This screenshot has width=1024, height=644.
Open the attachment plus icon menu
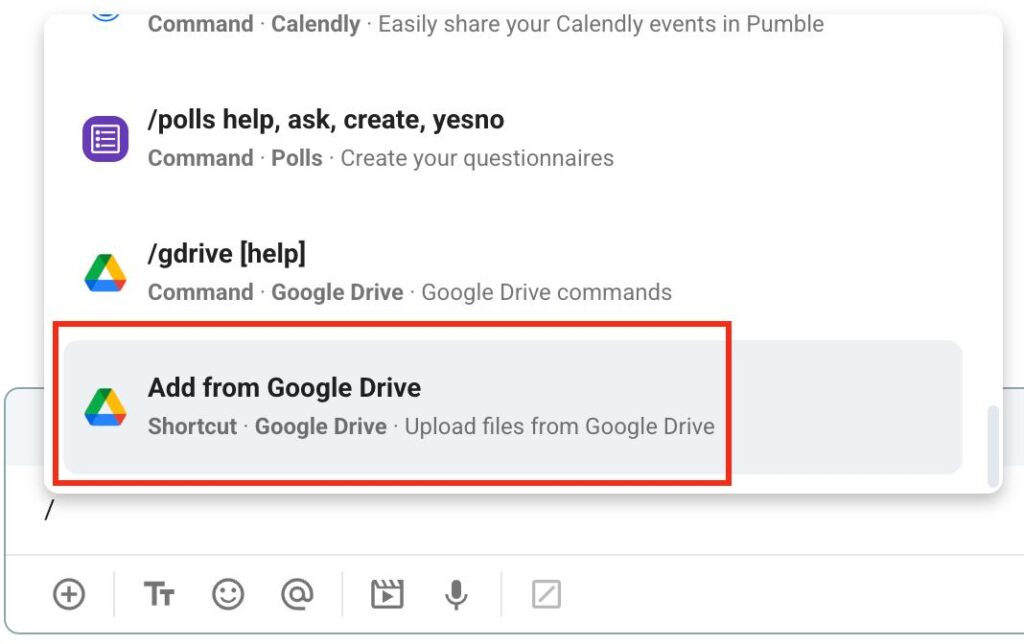(x=68, y=593)
